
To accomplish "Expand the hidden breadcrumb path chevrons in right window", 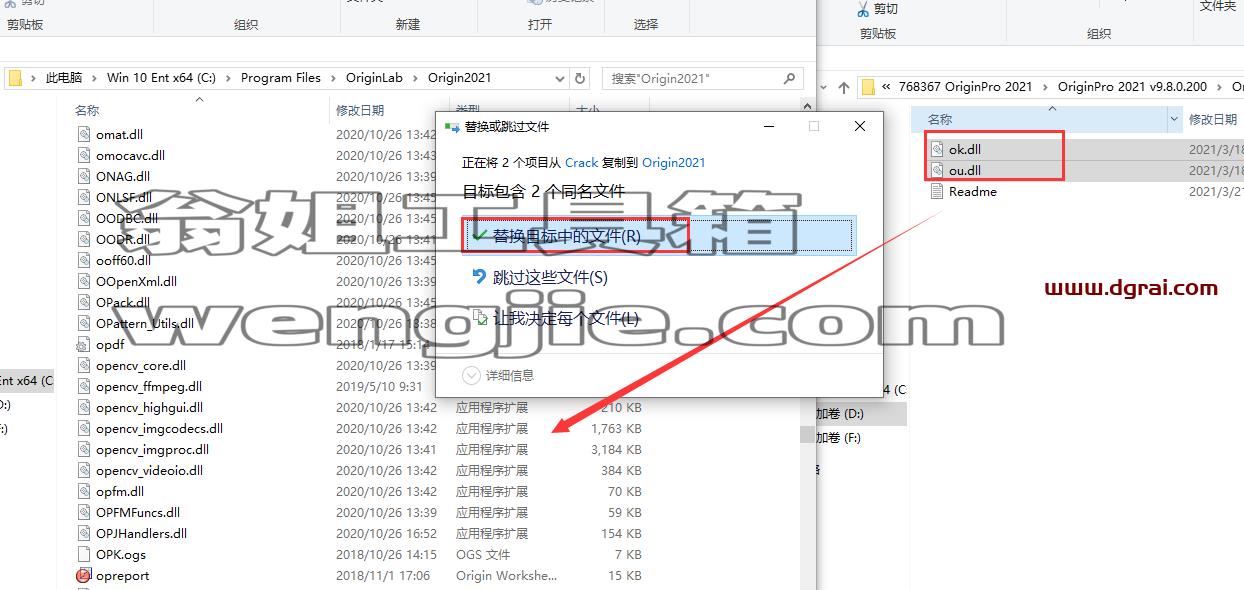I will pyautogui.click(x=887, y=87).
